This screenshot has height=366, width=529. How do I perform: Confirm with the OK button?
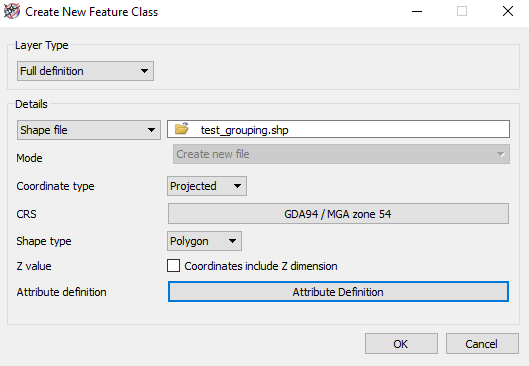coord(401,344)
